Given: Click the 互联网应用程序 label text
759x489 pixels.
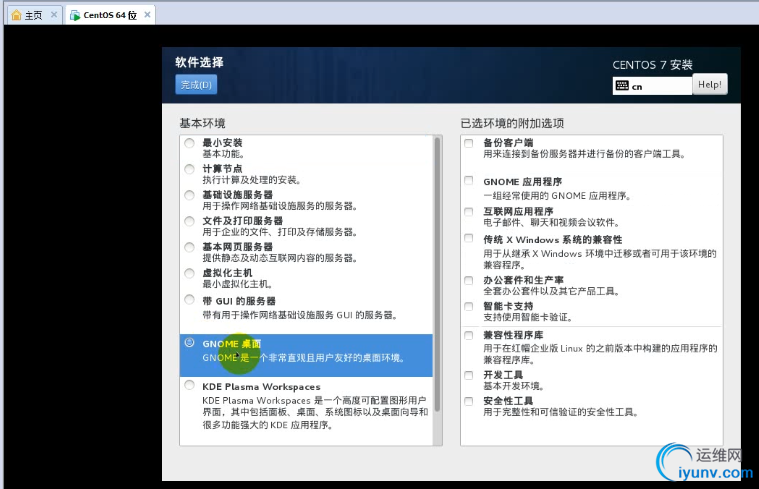Looking at the screenshot, I should pos(518,212).
